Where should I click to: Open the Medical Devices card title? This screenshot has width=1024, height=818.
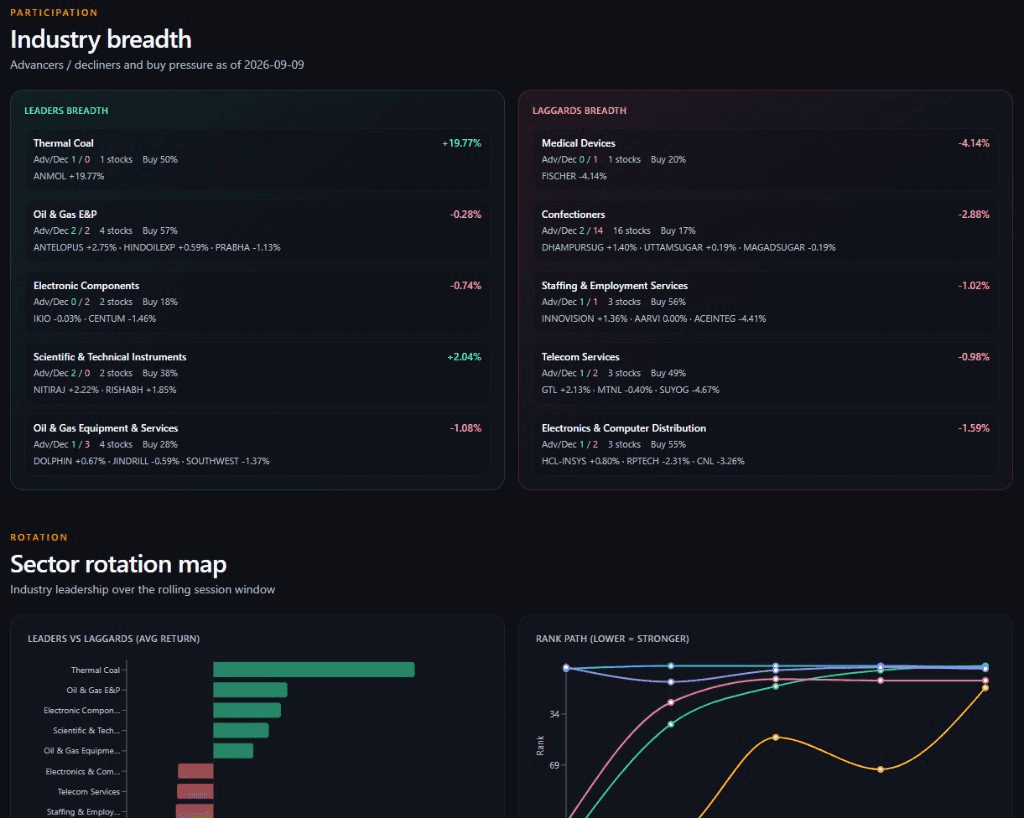point(578,143)
